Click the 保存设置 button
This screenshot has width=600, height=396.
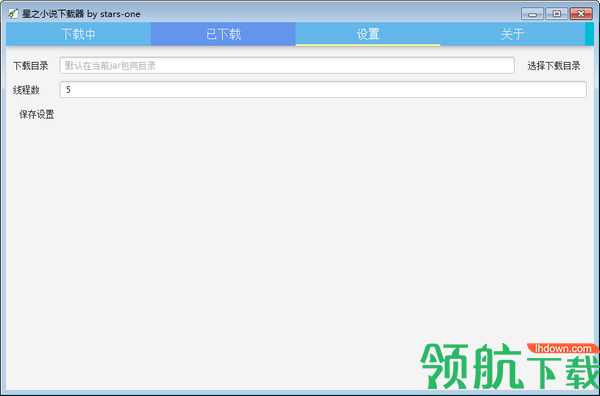click(37, 114)
